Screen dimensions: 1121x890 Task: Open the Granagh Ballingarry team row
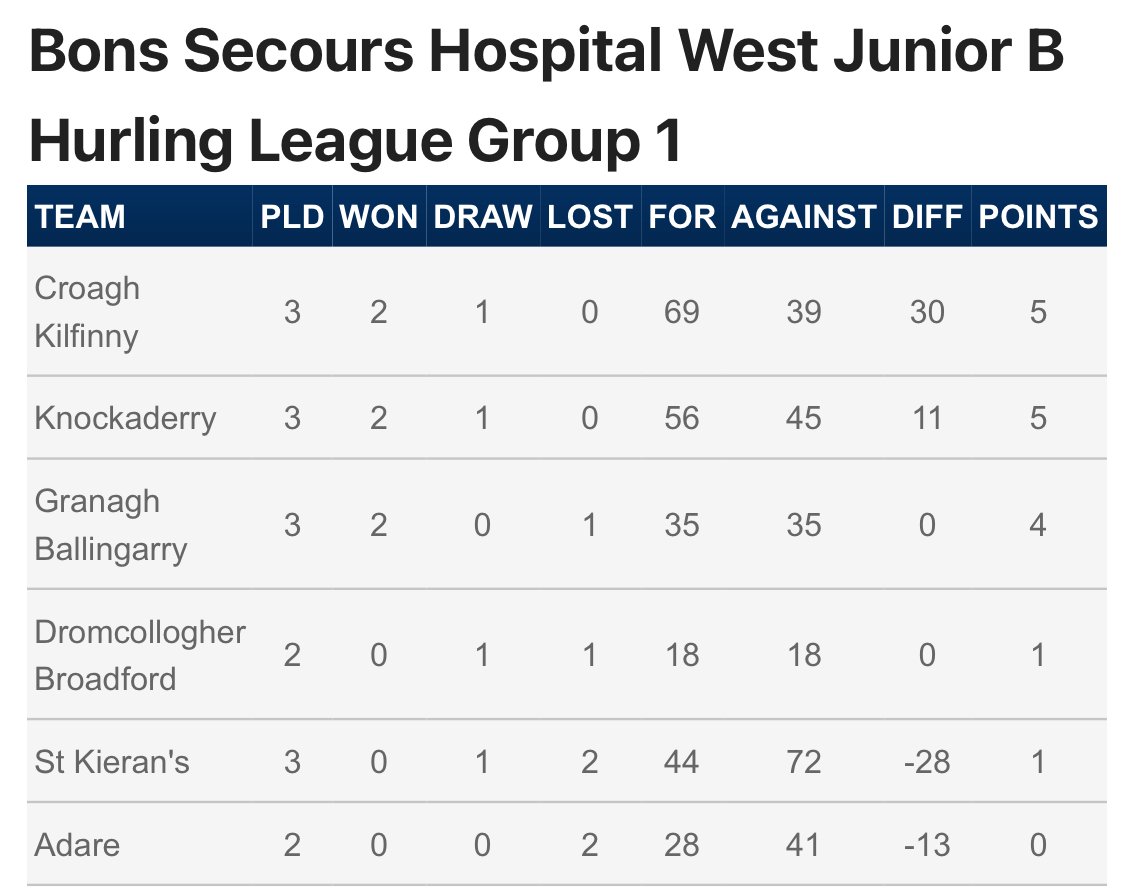pyautogui.click(x=567, y=525)
